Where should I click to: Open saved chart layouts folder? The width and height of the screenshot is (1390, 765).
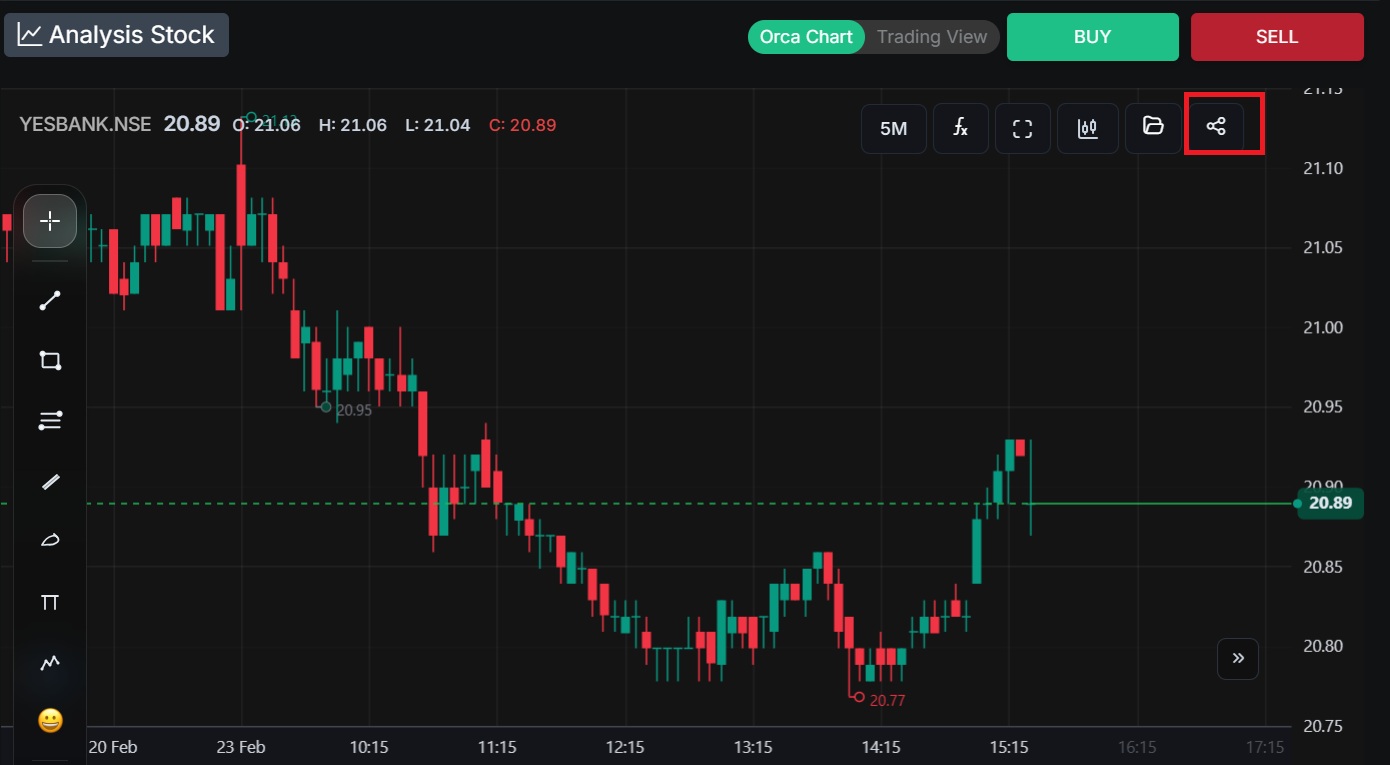(x=1153, y=127)
